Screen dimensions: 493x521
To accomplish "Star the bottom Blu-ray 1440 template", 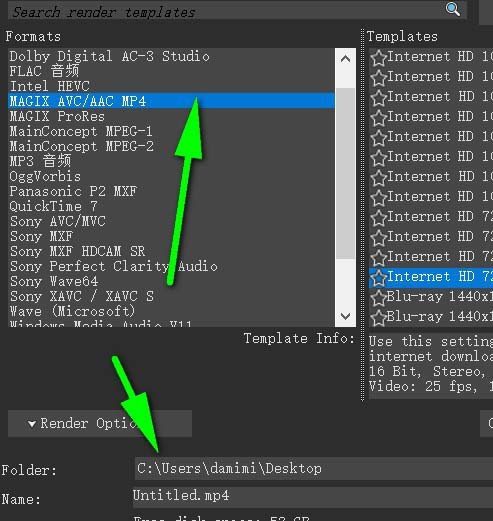I will [378, 318].
